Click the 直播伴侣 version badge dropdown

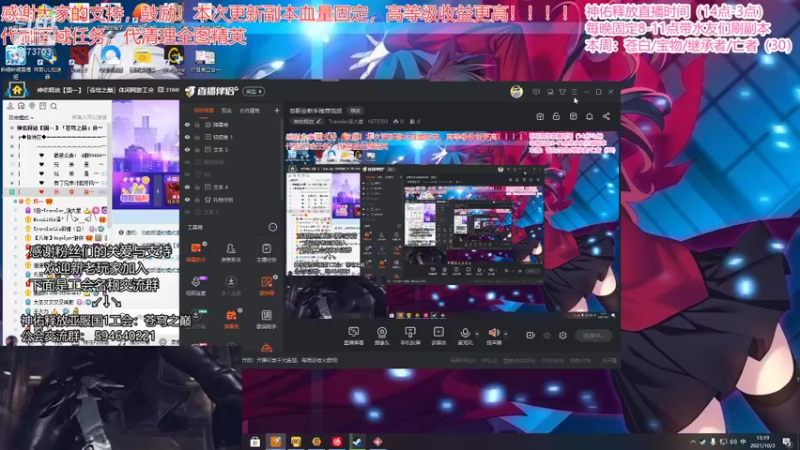[x=254, y=91]
